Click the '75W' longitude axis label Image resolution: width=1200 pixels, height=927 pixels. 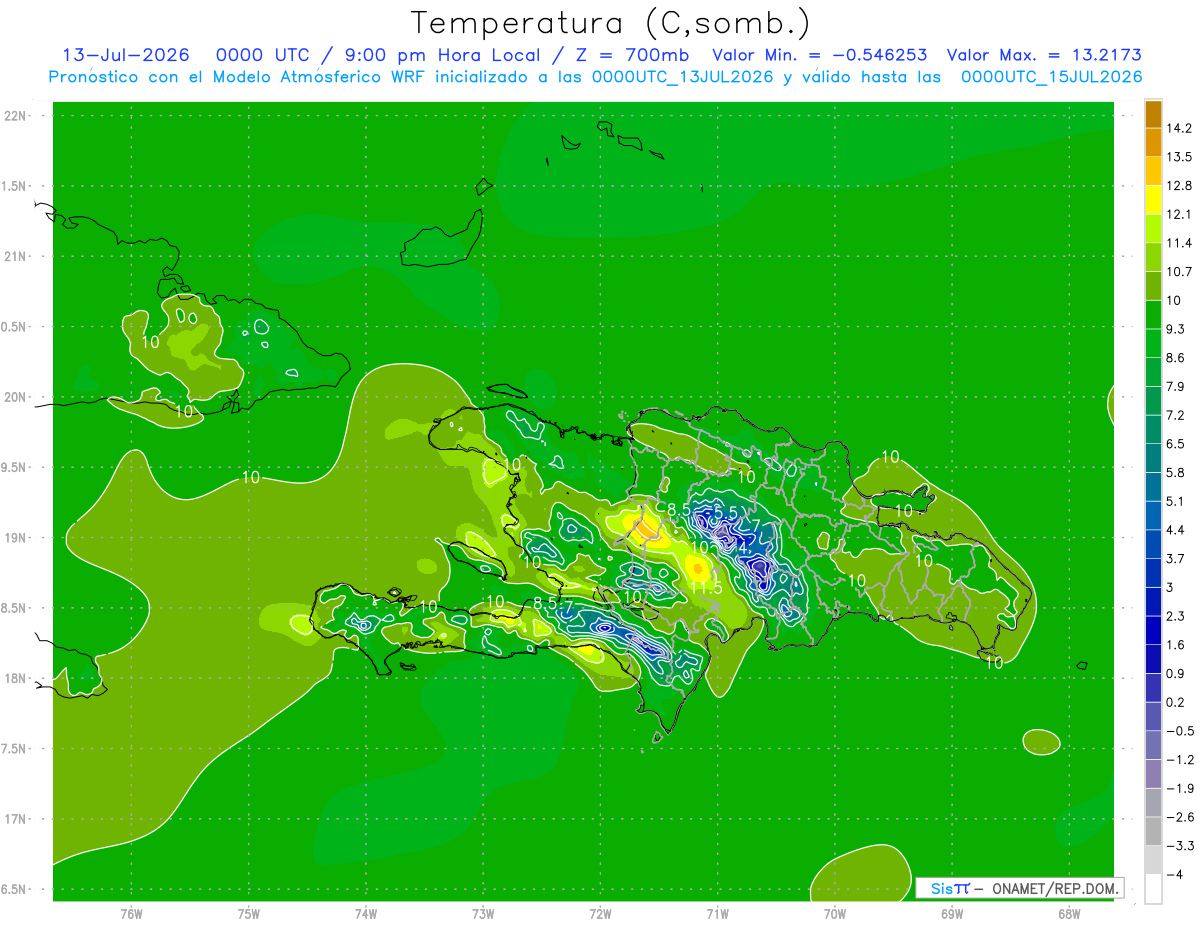click(x=249, y=914)
